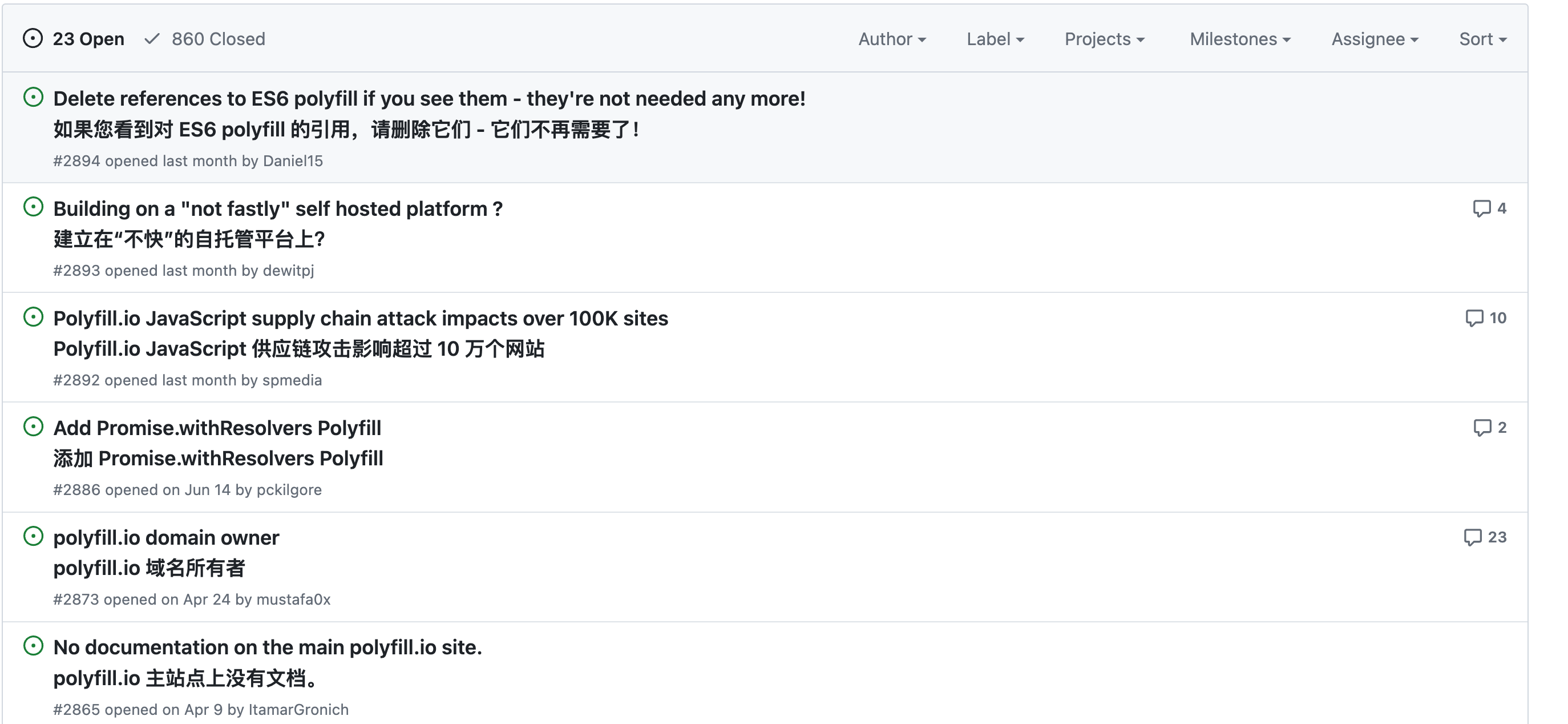
Task: Click '#2886 opened on Jun 14' metadata text
Action: pos(142,489)
